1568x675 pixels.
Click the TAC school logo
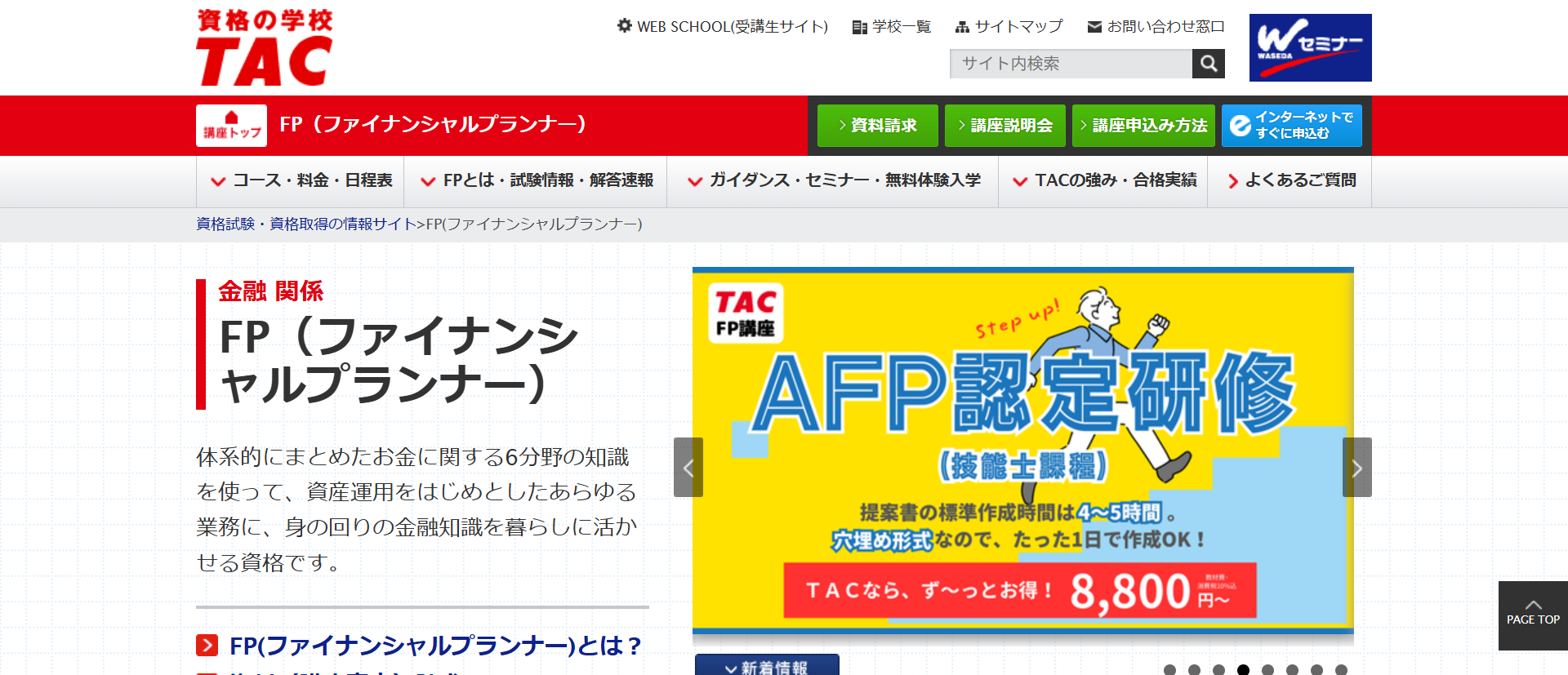264,47
